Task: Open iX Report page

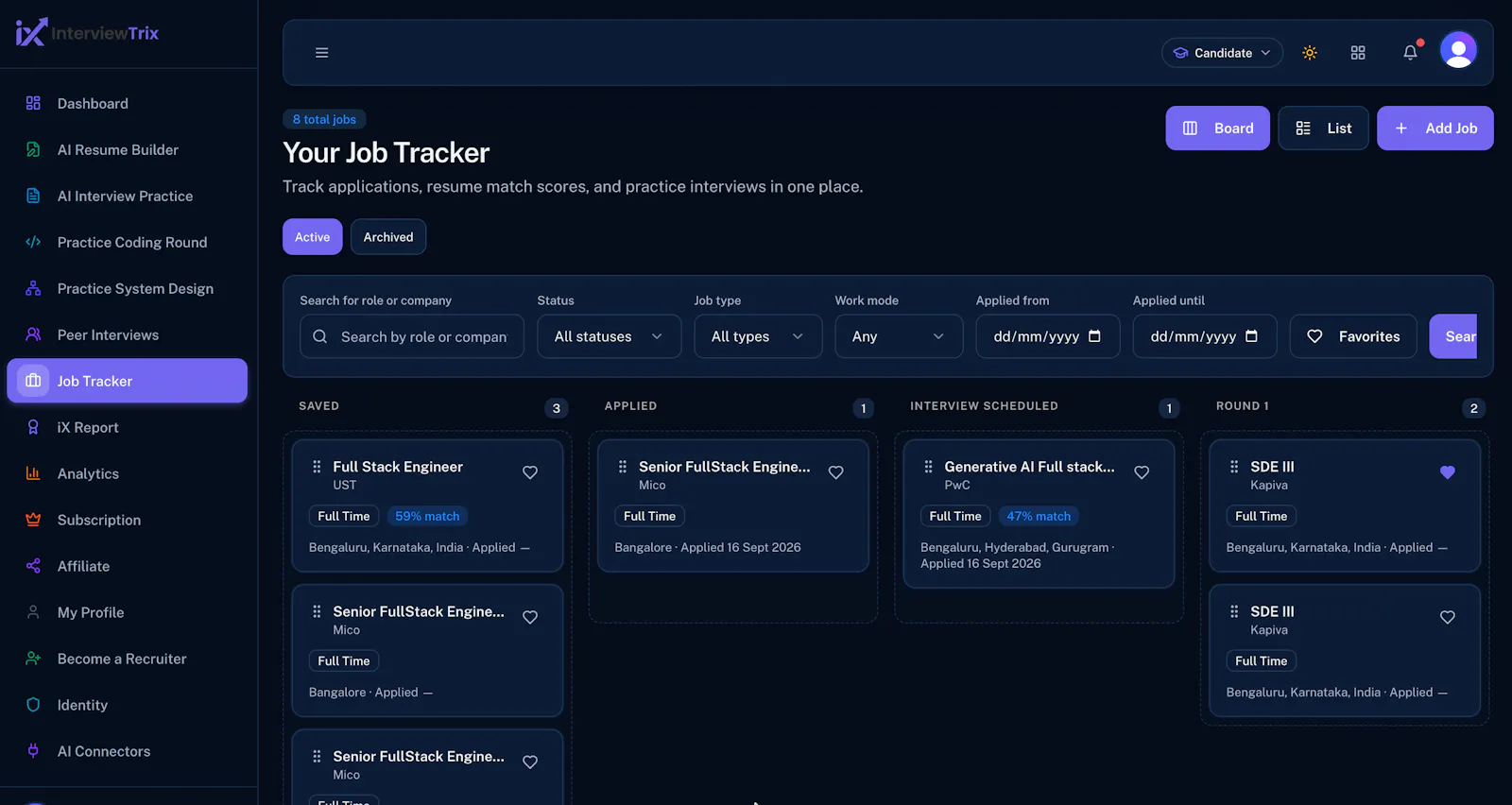Action: coord(128,428)
